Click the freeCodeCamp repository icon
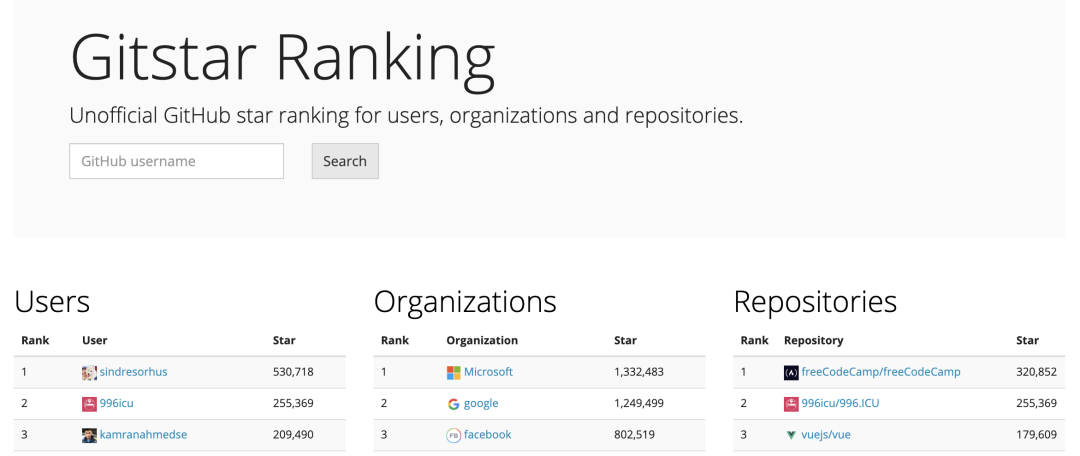Viewport: 1080px width, 456px height. tap(791, 372)
